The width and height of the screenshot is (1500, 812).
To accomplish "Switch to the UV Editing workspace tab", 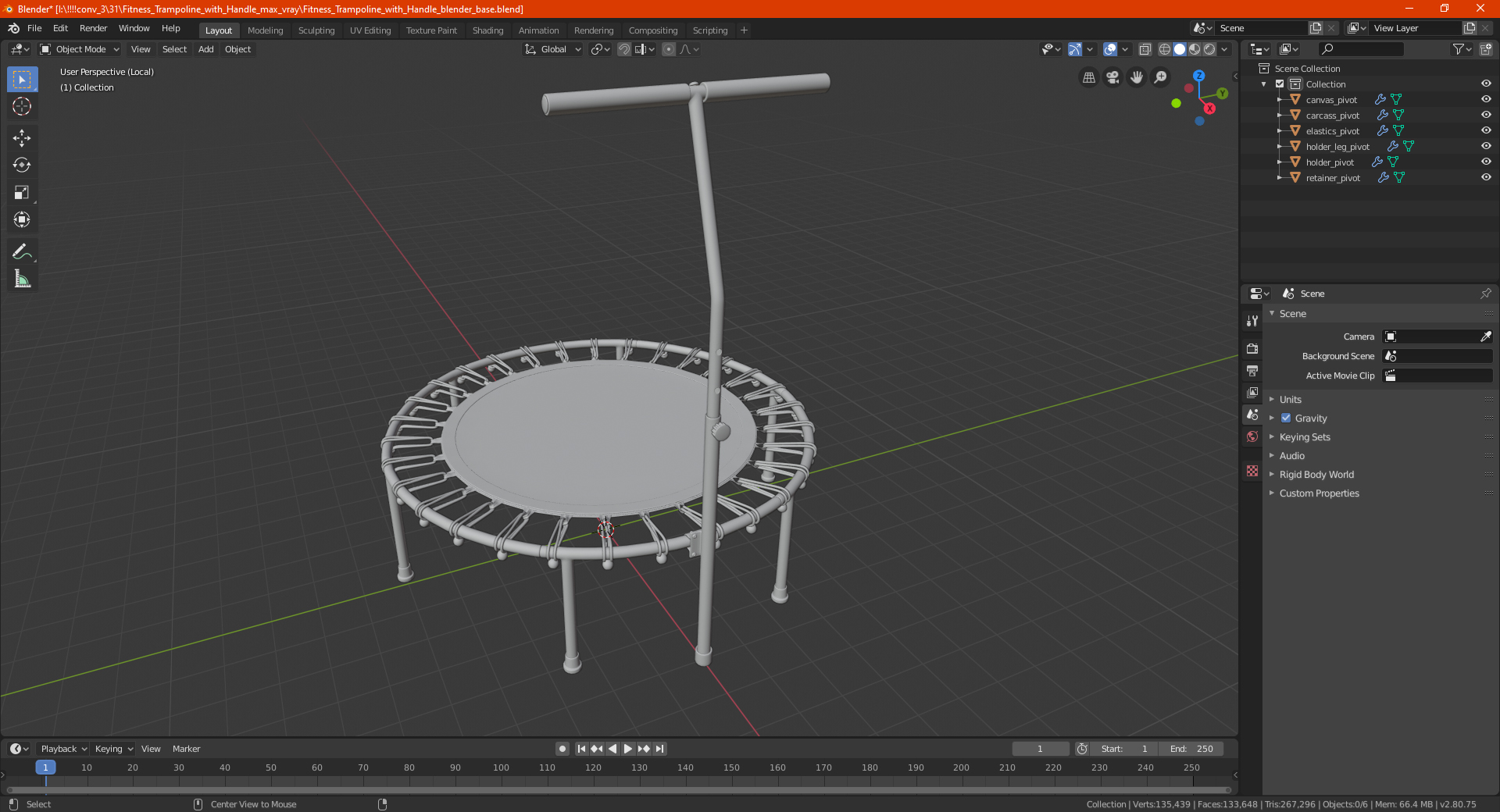I will point(370,30).
